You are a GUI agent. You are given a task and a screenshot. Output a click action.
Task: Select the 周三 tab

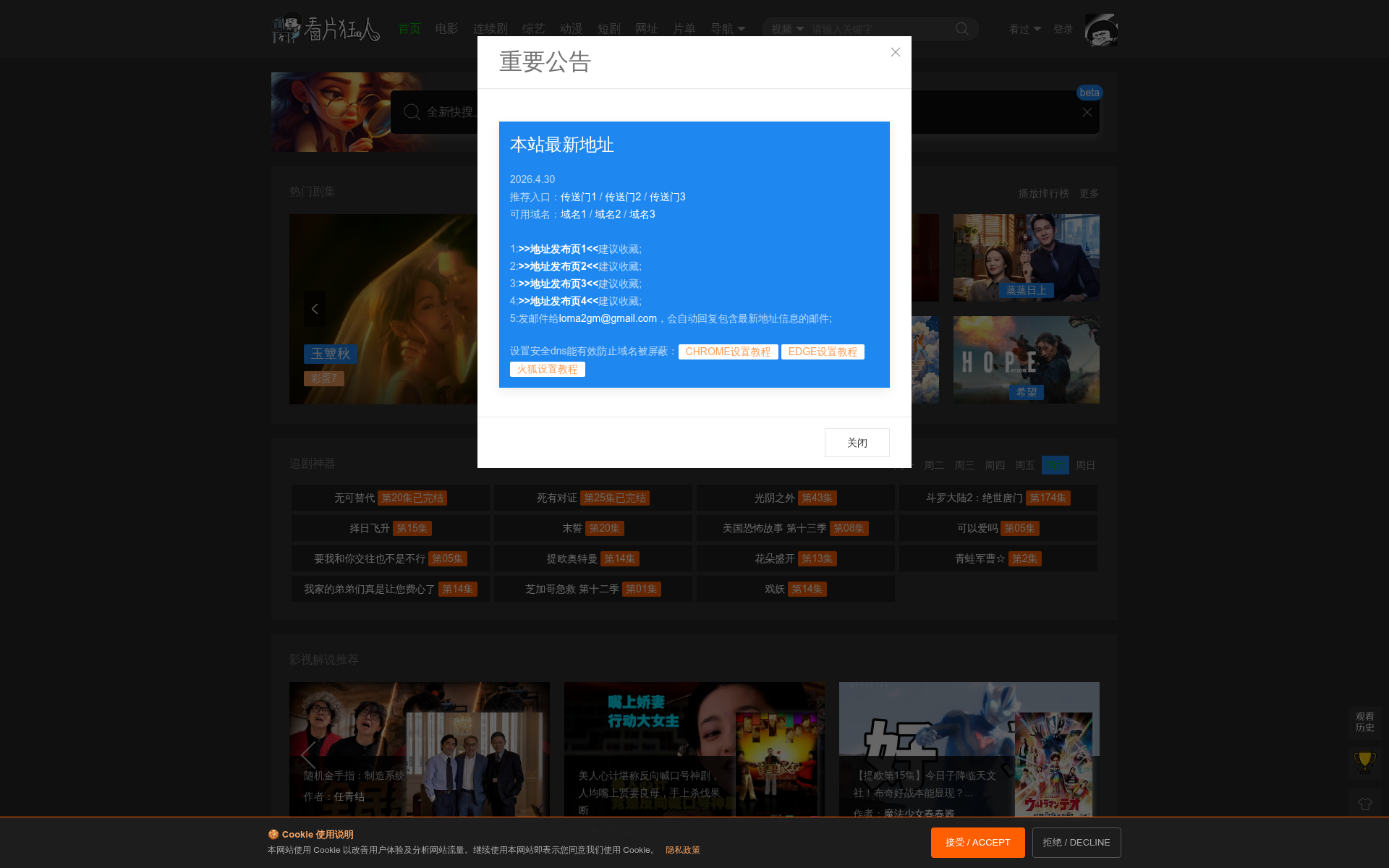(964, 465)
